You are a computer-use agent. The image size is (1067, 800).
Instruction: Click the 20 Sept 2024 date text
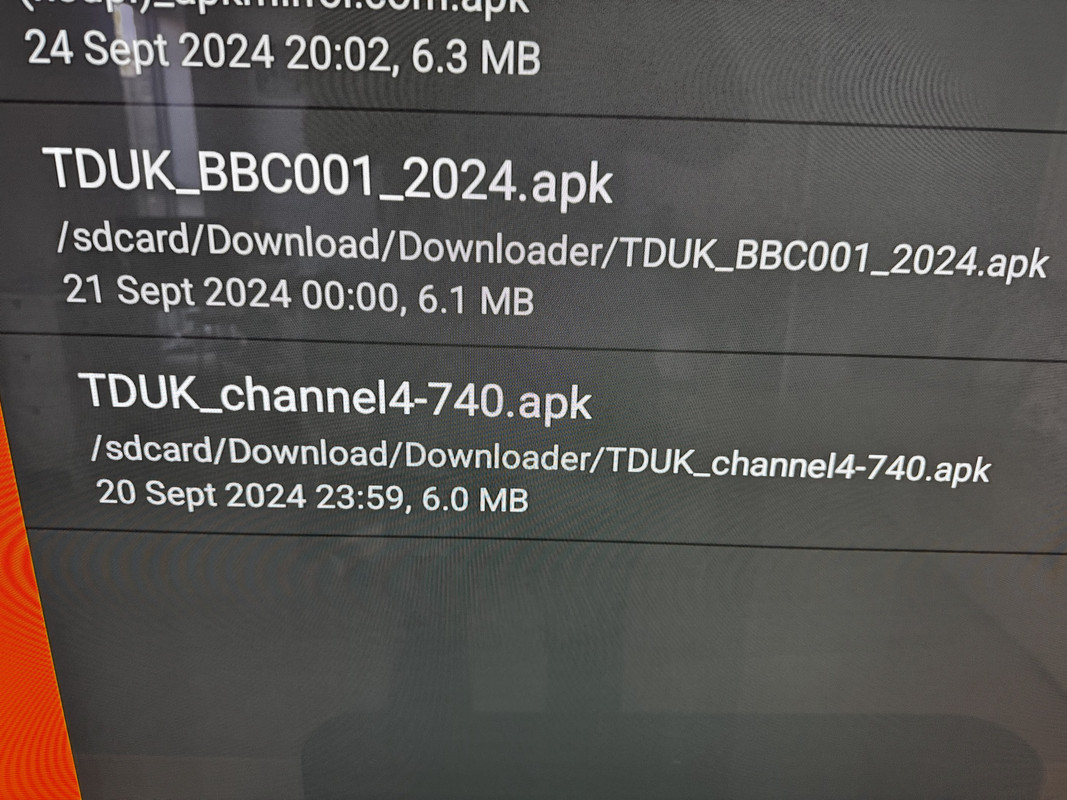click(x=201, y=493)
